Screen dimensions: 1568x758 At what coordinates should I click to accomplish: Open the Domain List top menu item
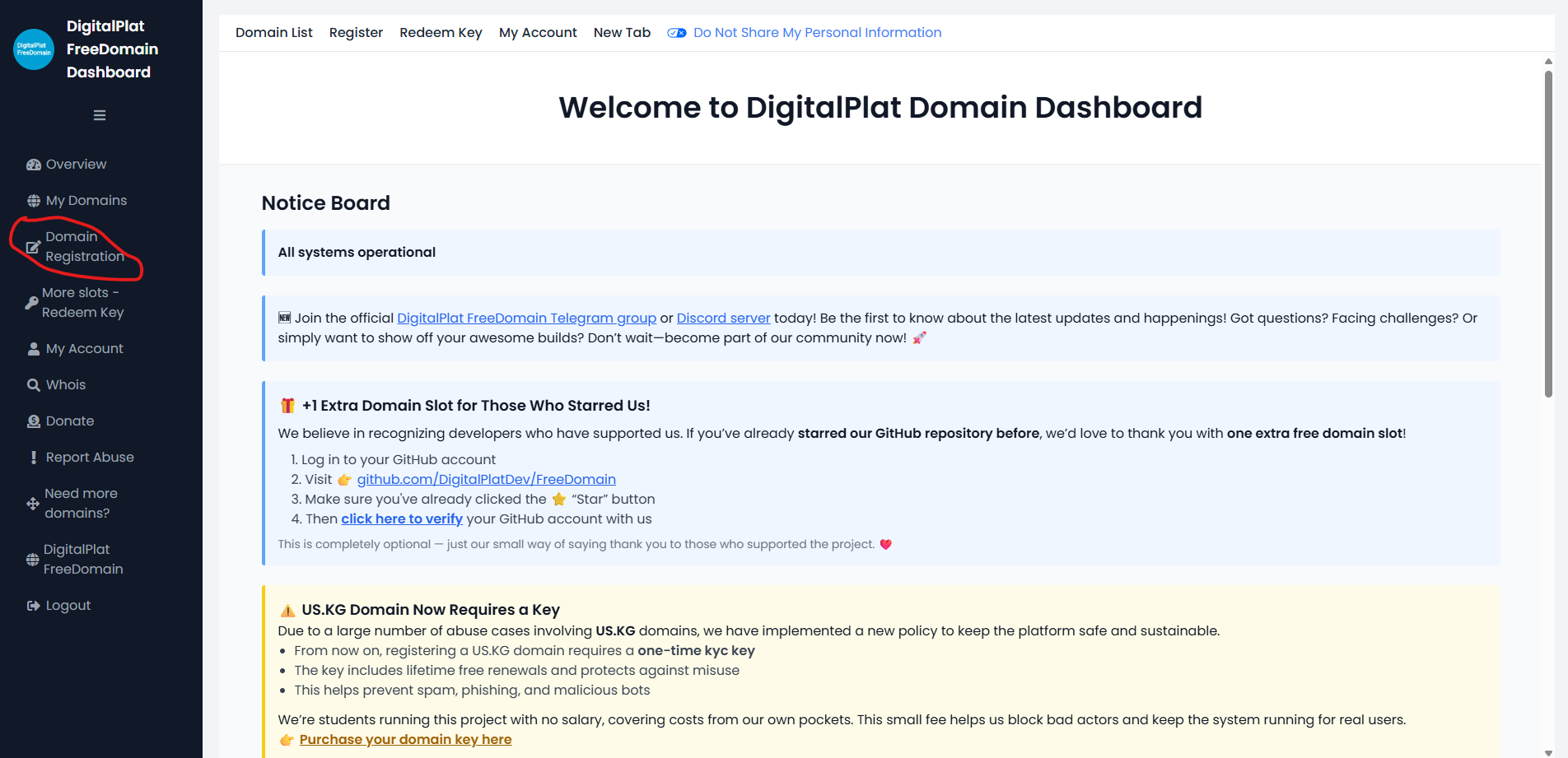click(273, 33)
